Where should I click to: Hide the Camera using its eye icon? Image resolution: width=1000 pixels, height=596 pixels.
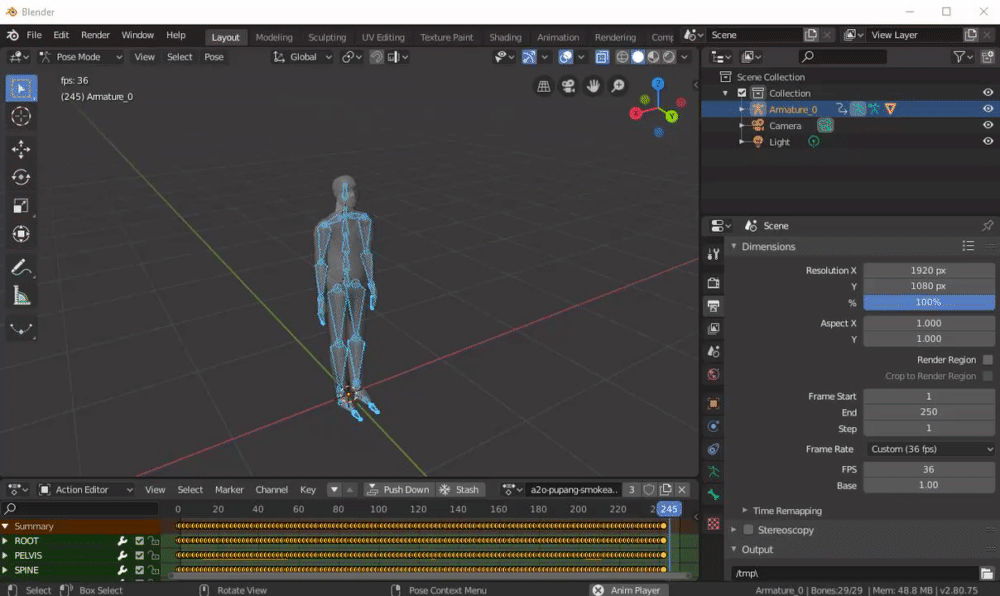click(x=989, y=125)
